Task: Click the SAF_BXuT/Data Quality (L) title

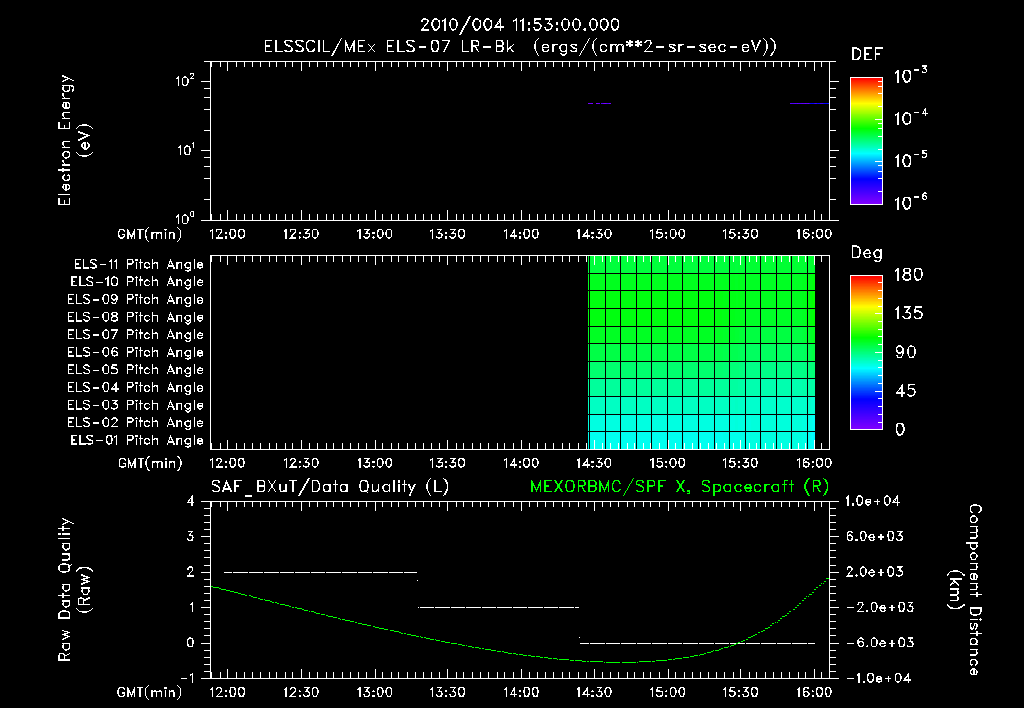Action: click(x=330, y=487)
